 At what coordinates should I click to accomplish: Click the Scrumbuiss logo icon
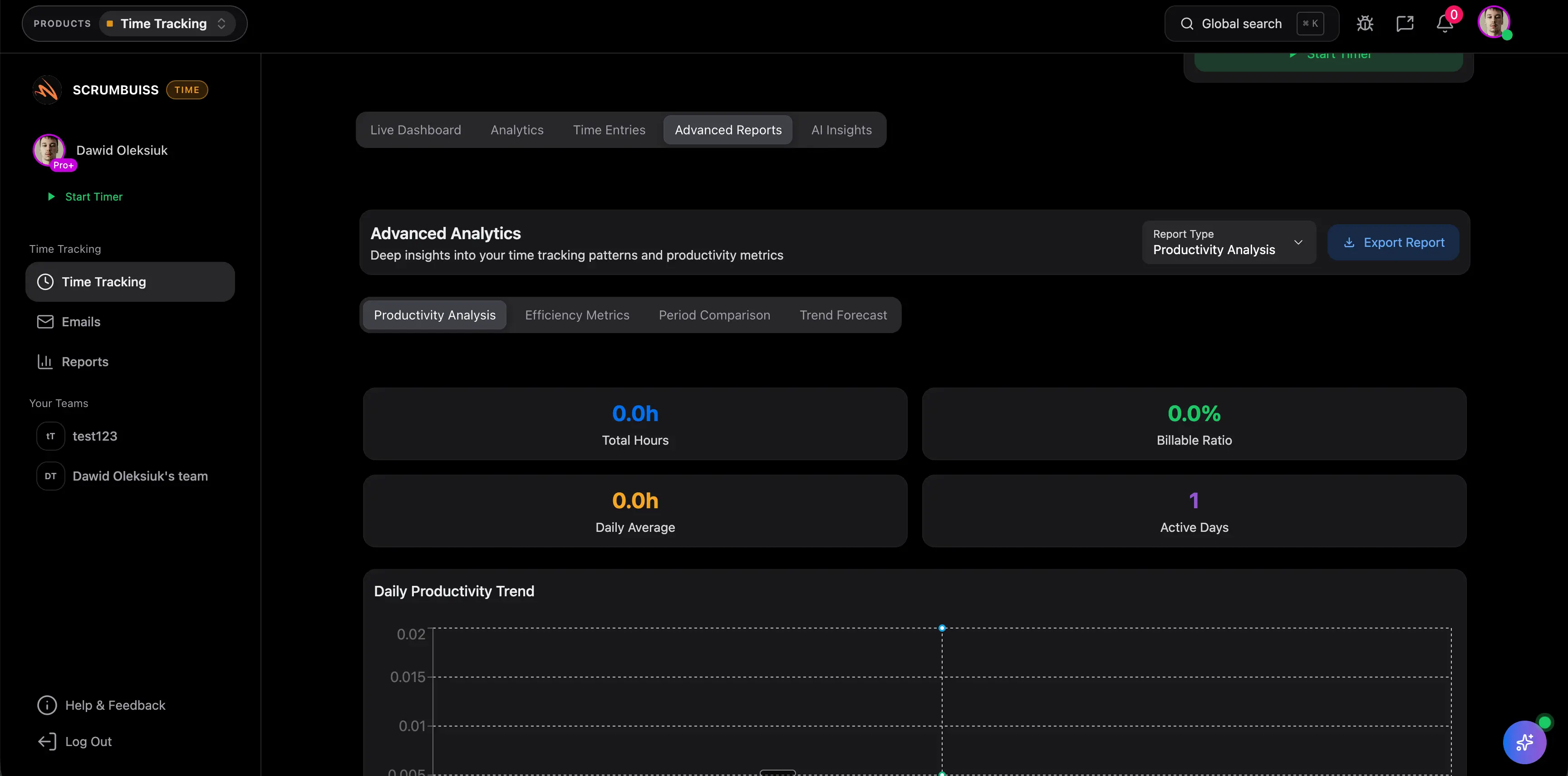coord(47,90)
